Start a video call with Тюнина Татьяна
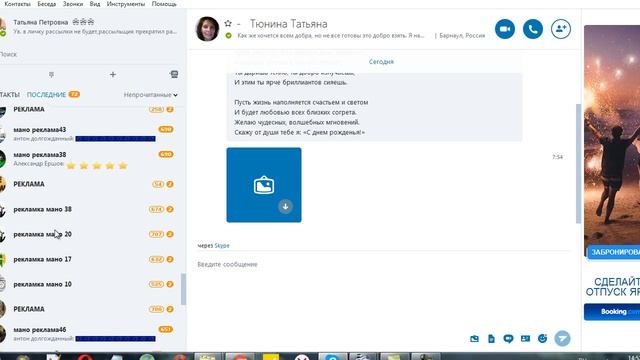This screenshot has width=640, height=360. pos(505,29)
